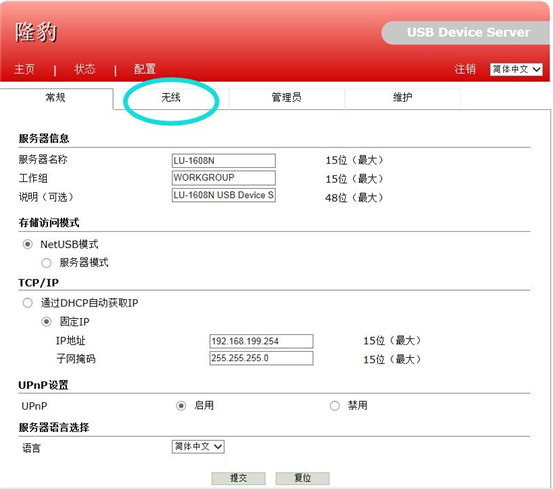Expand the header 简体中文 language dropdown

(x=516, y=69)
